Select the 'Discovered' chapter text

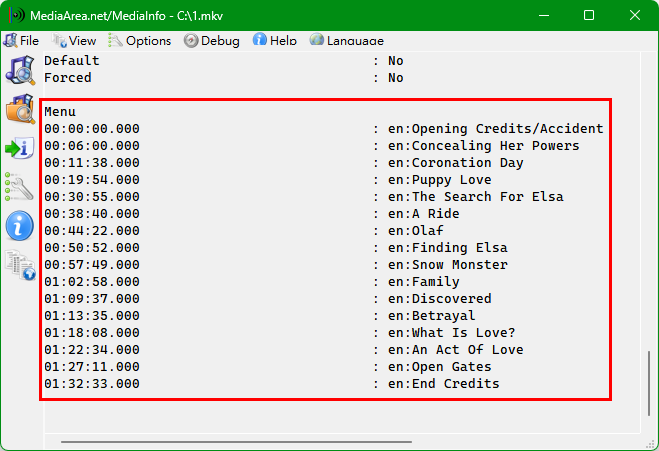(x=451, y=299)
